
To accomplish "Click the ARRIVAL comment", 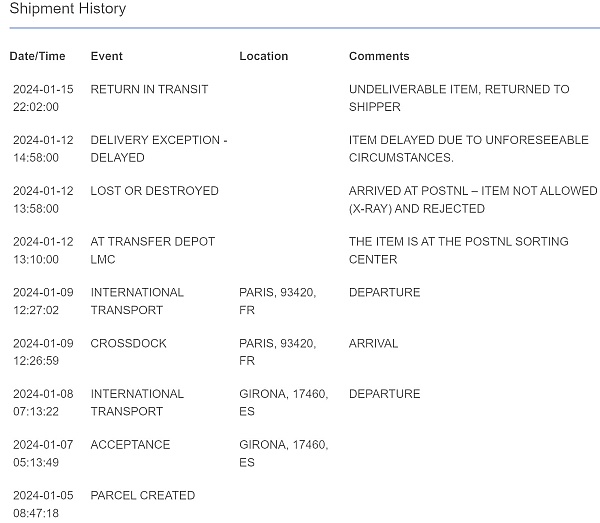I will 373,343.
